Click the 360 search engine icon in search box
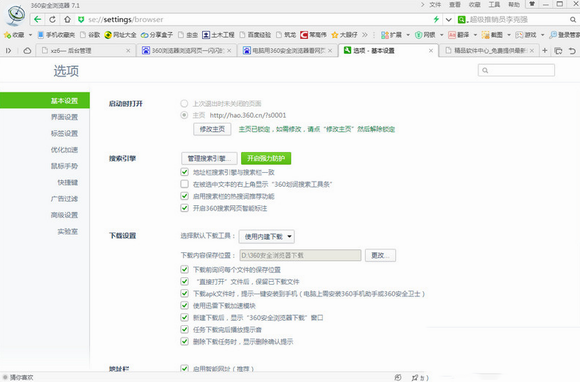This screenshot has height=382, width=580. 461,20
